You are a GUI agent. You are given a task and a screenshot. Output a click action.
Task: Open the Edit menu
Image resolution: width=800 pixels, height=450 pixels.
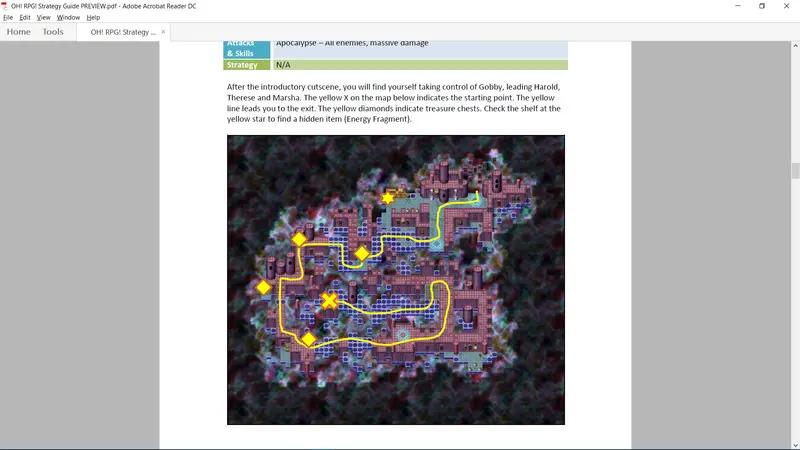tap(25, 17)
